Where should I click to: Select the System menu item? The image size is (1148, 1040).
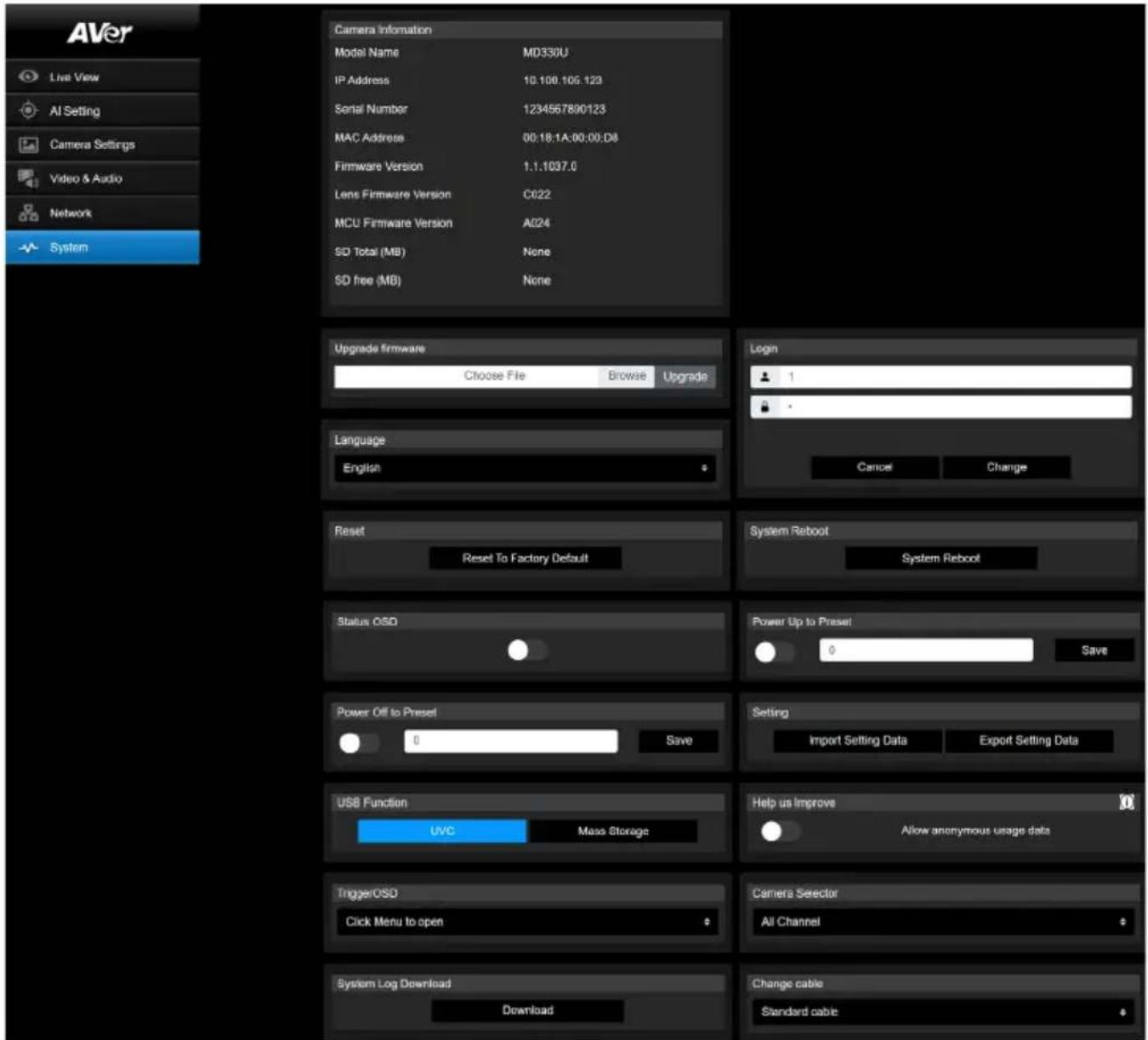pos(103,247)
